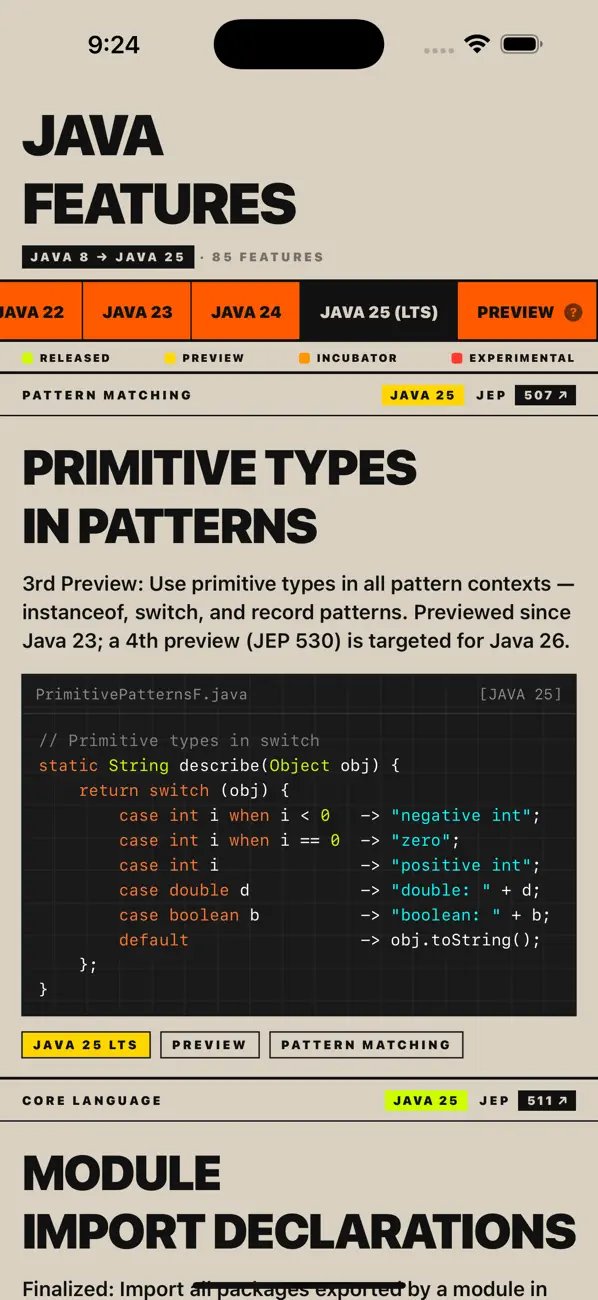Click the Module Import Declarations heading
Image resolution: width=598 pixels, height=1300 pixels.
[x=299, y=1203]
